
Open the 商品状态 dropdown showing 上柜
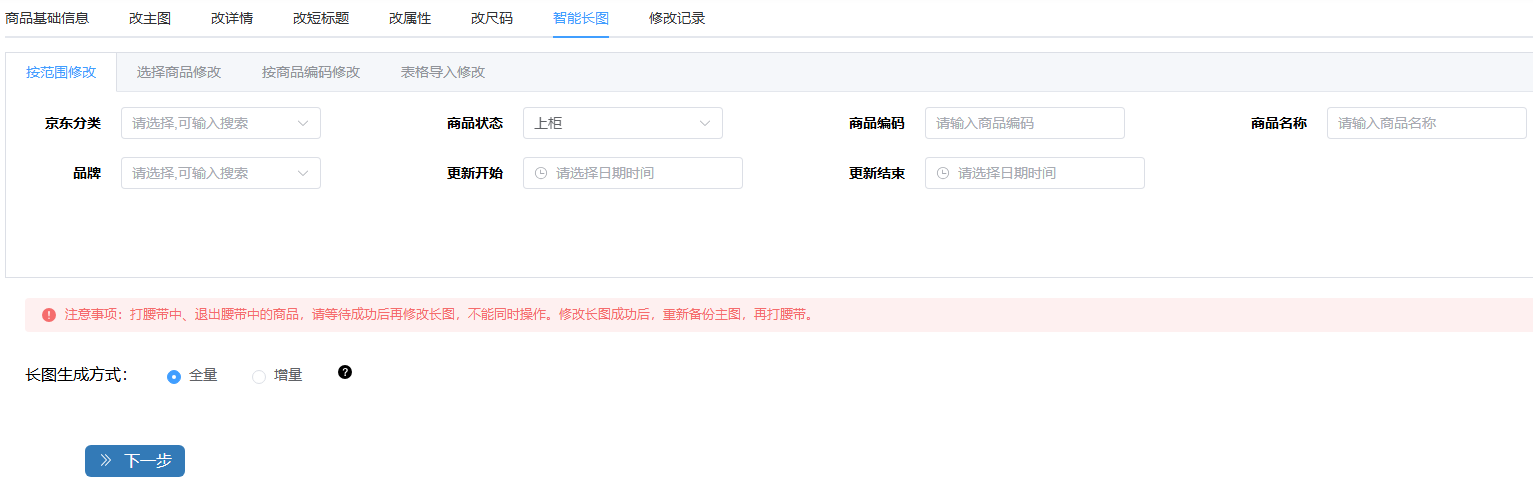622,123
